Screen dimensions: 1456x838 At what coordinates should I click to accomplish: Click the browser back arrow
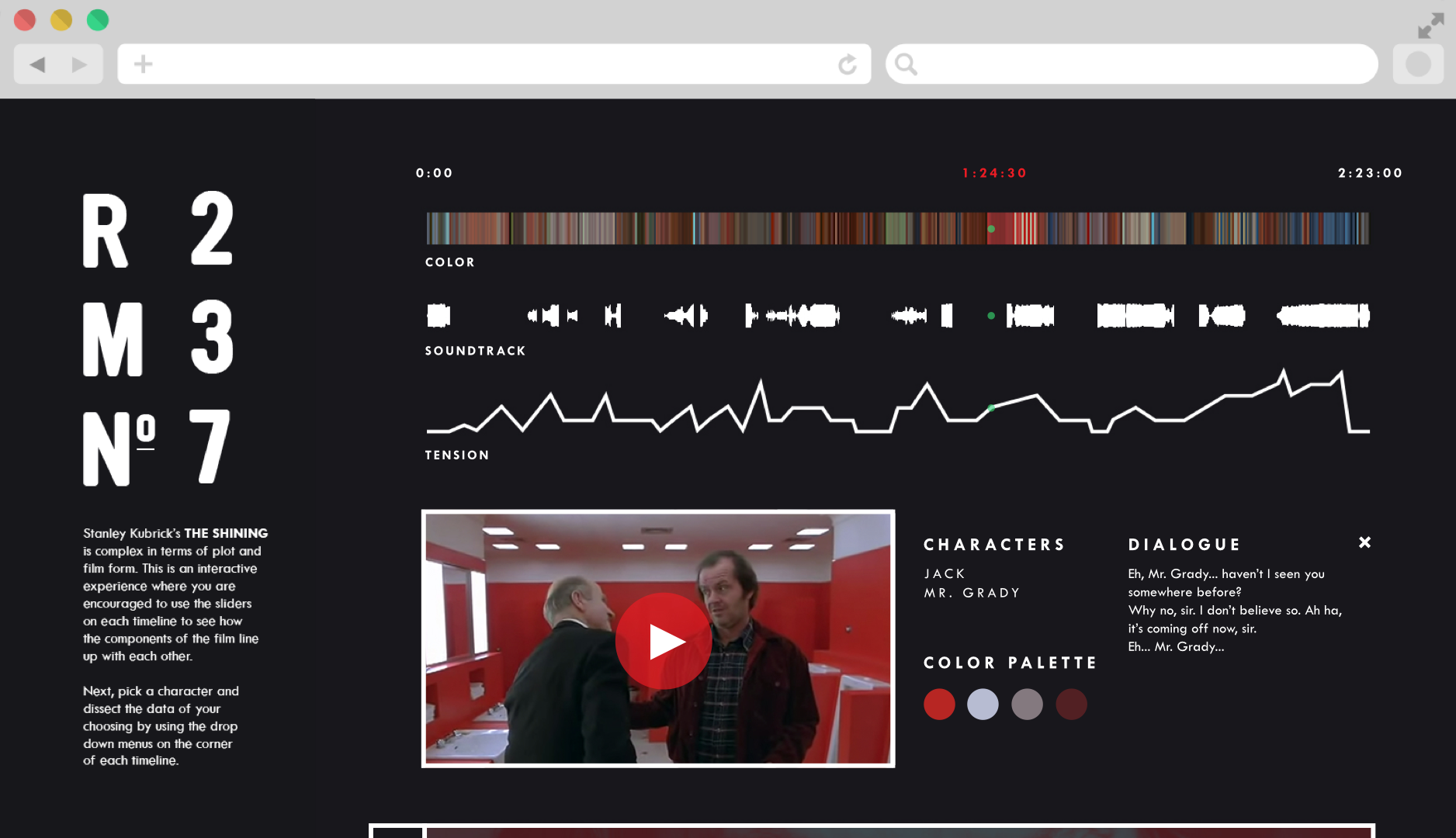(x=37, y=64)
